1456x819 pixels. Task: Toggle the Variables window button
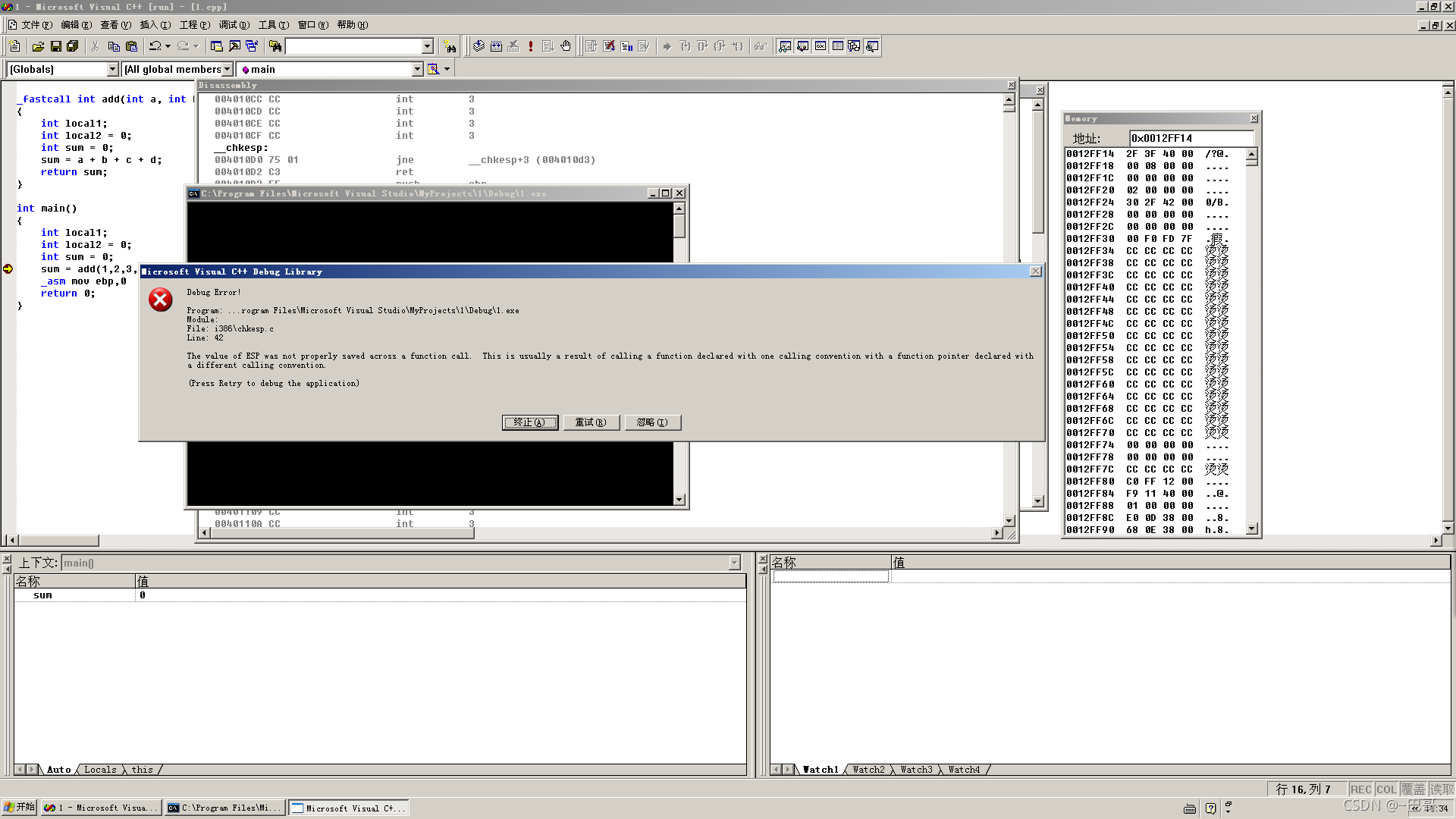802,47
